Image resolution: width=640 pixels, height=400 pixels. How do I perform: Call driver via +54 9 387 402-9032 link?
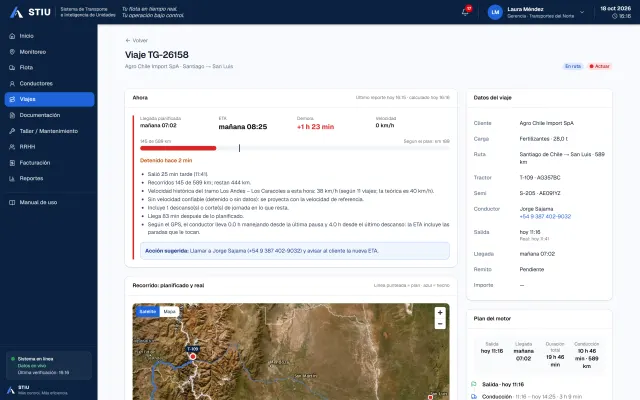tap(545, 216)
